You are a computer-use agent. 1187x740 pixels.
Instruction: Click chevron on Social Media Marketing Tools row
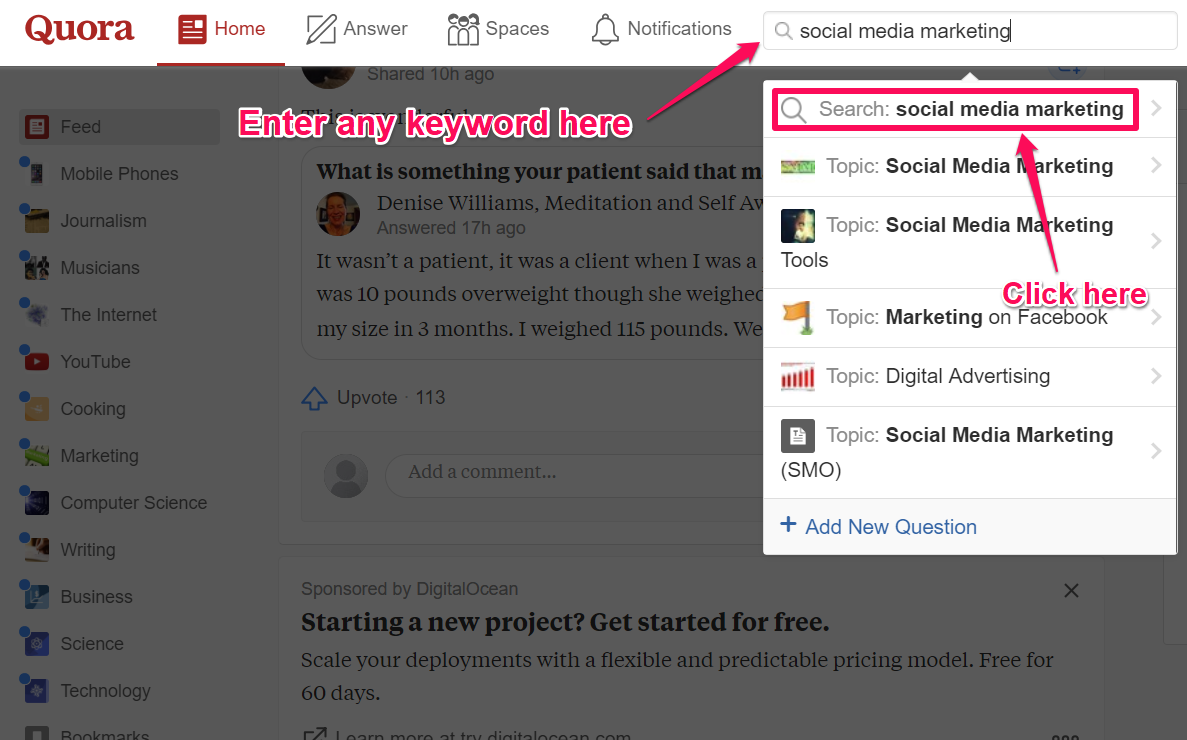click(1156, 241)
